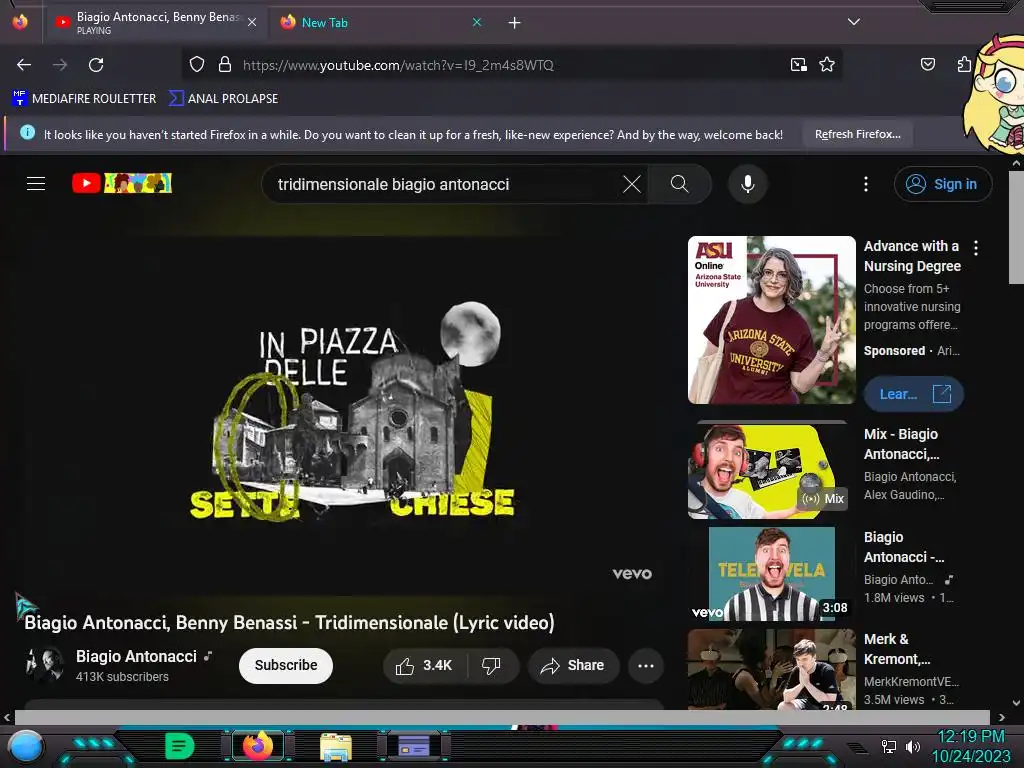
Task: Click the padlock site info icon
Action: [x=225, y=64]
